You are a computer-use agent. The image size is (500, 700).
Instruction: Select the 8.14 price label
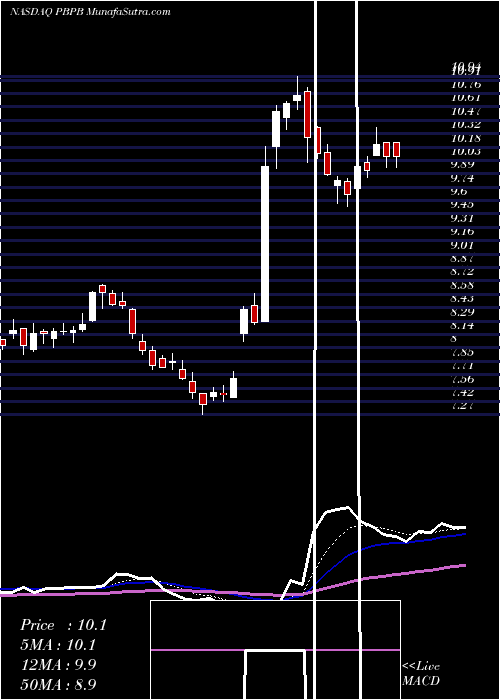[462, 325]
